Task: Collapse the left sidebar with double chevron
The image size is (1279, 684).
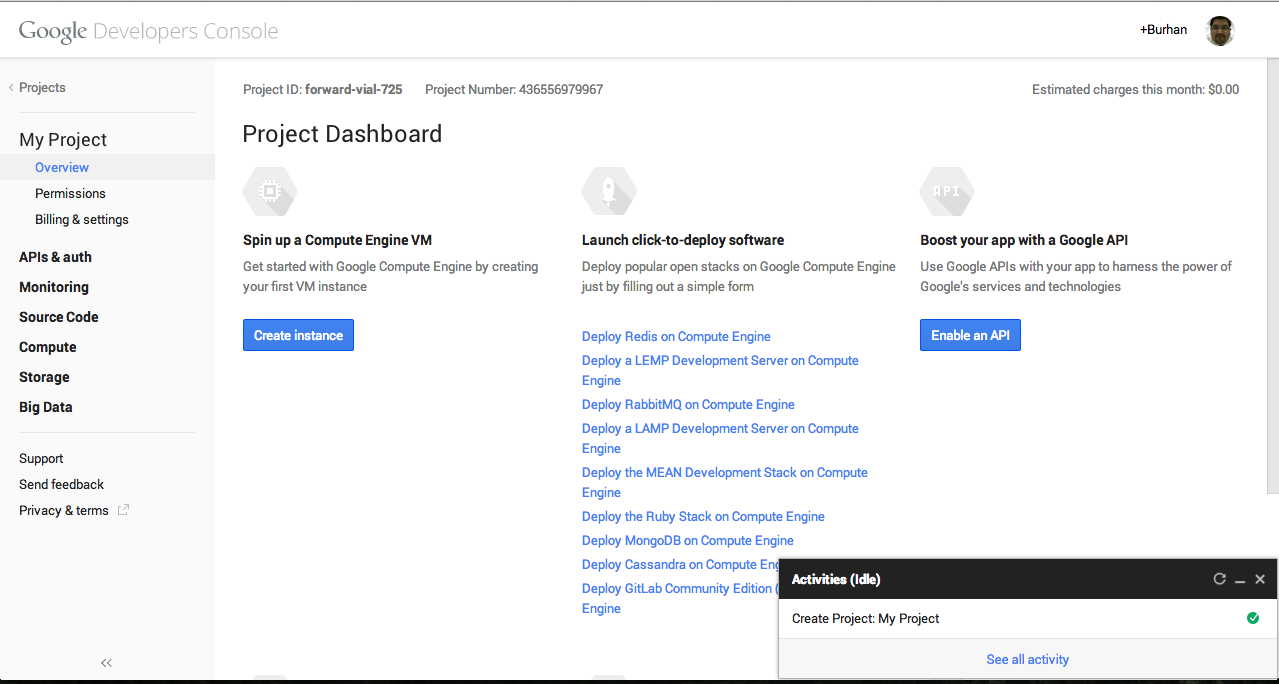Action: [x=107, y=663]
